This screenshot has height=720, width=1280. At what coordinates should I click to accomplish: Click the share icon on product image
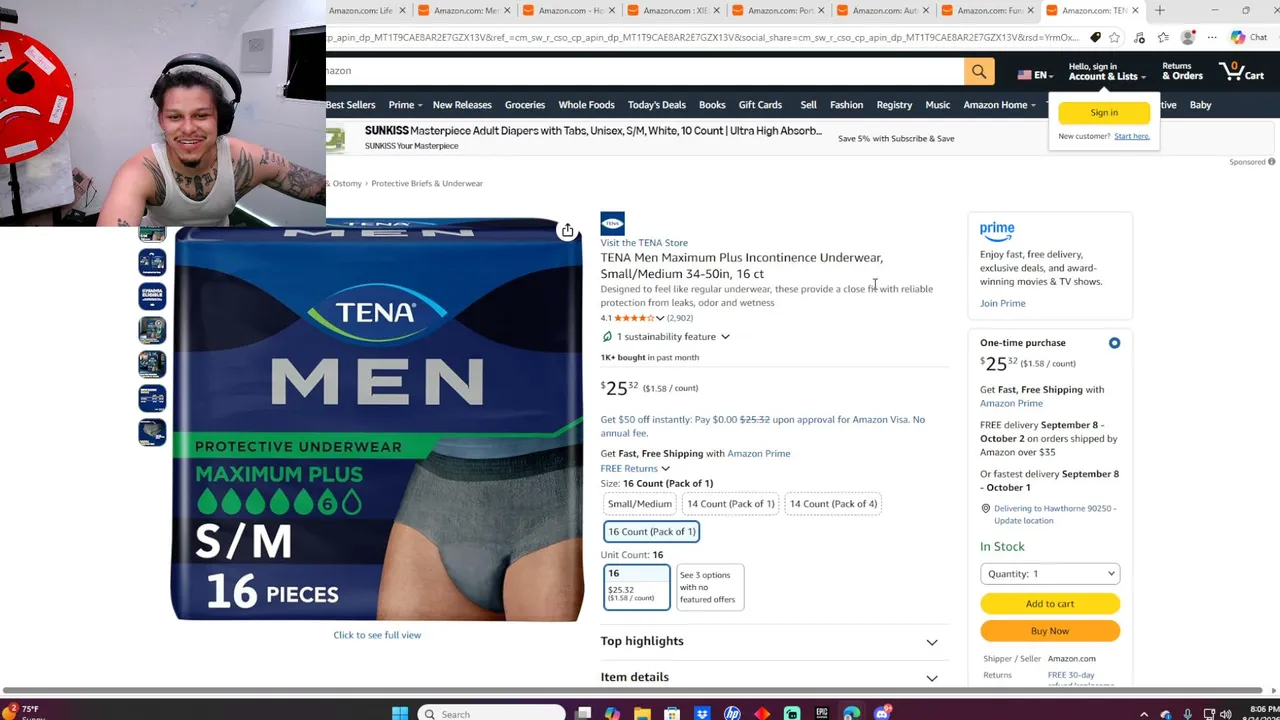tap(567, 231)
